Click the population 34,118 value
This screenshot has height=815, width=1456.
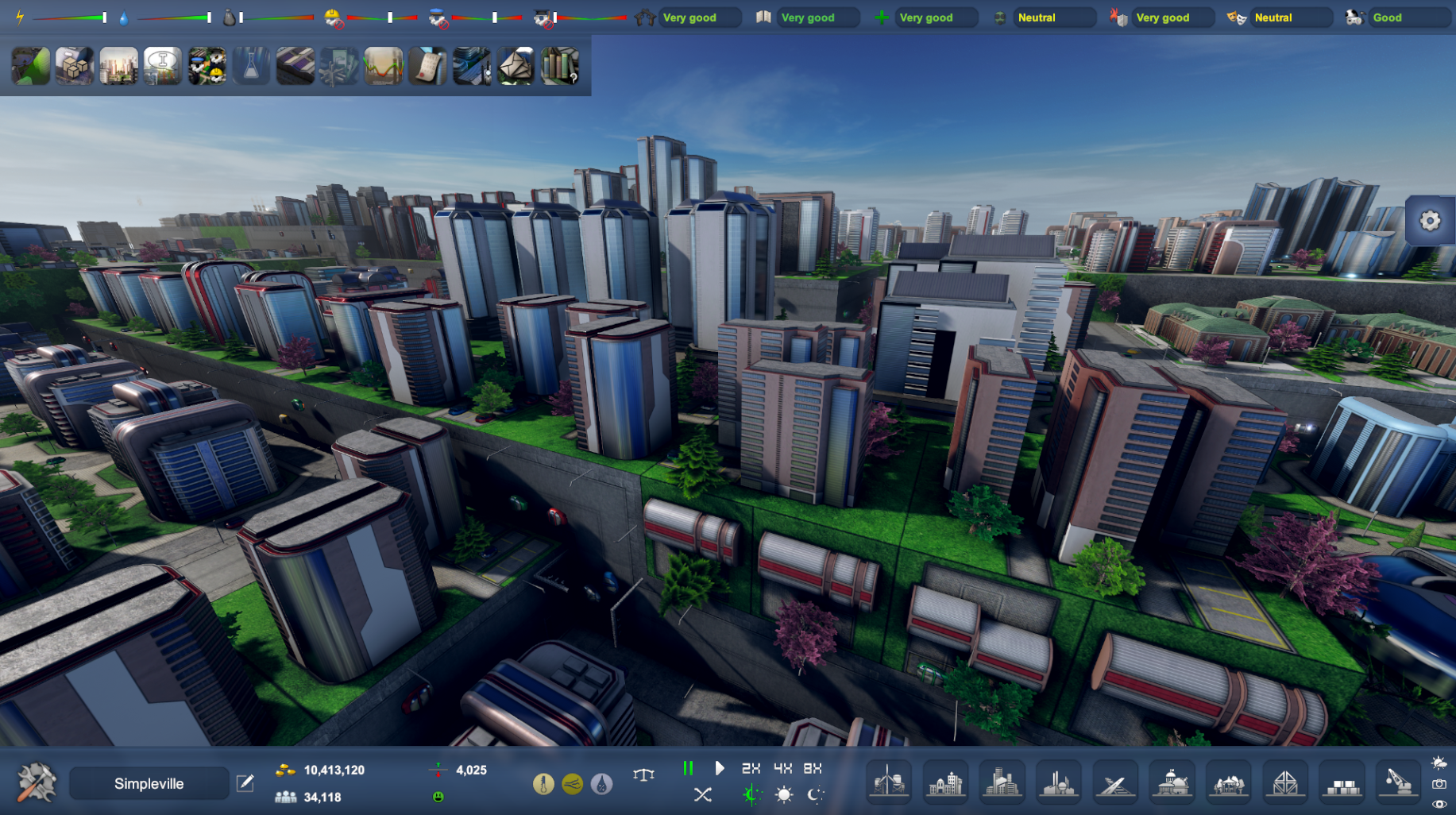(322, 797)
